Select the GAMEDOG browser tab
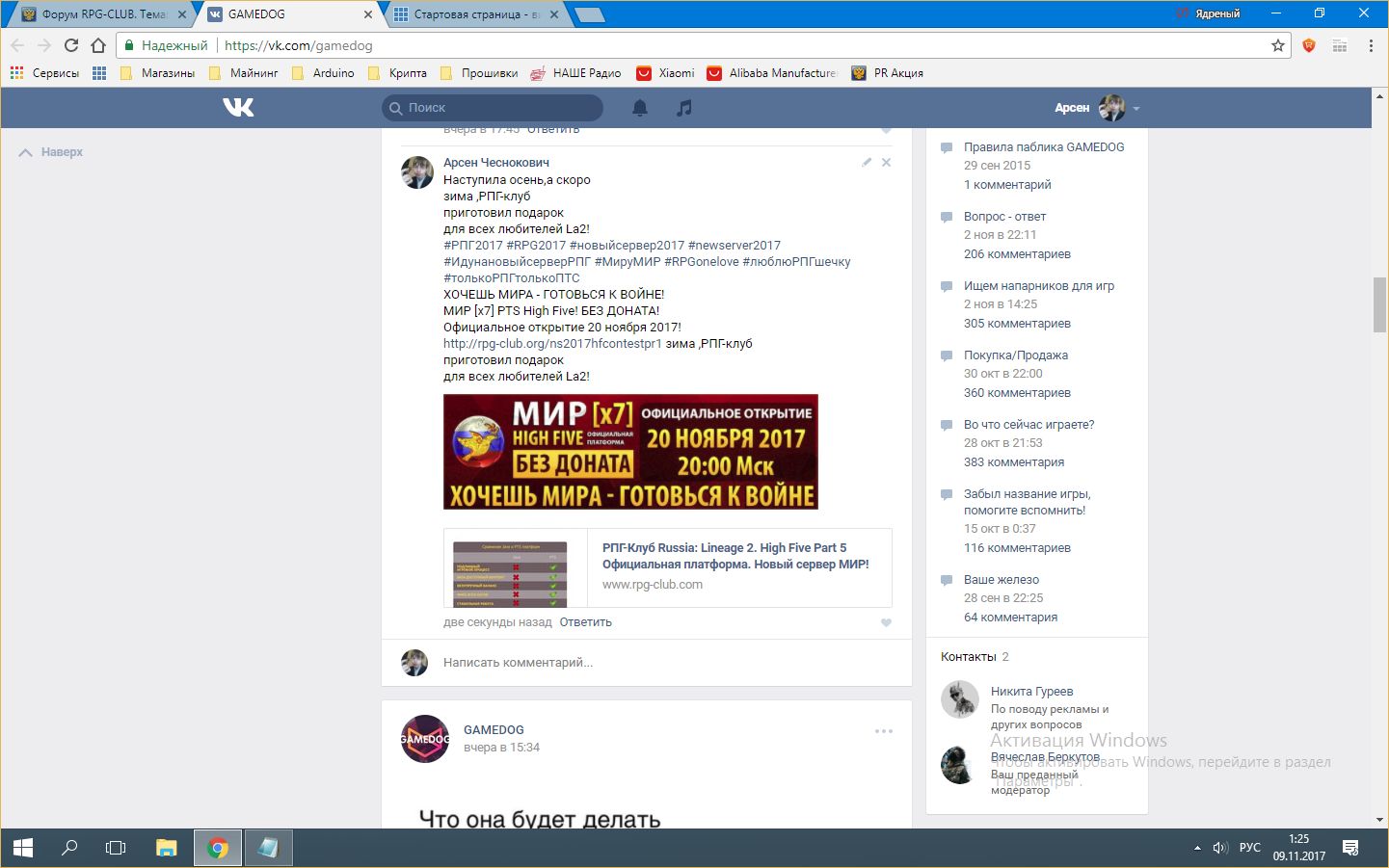The height and width of the screenshot is (868, 1389). pos(289,14)
